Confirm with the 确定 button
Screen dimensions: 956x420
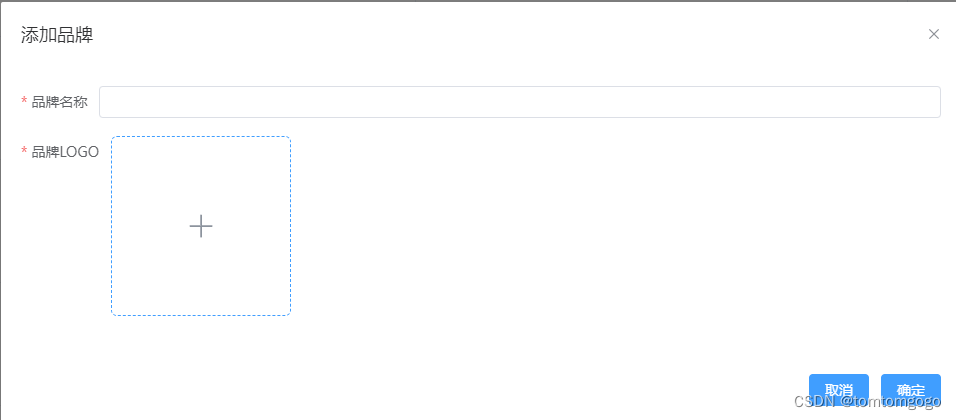pyautogui.click(x=910, y=390)
